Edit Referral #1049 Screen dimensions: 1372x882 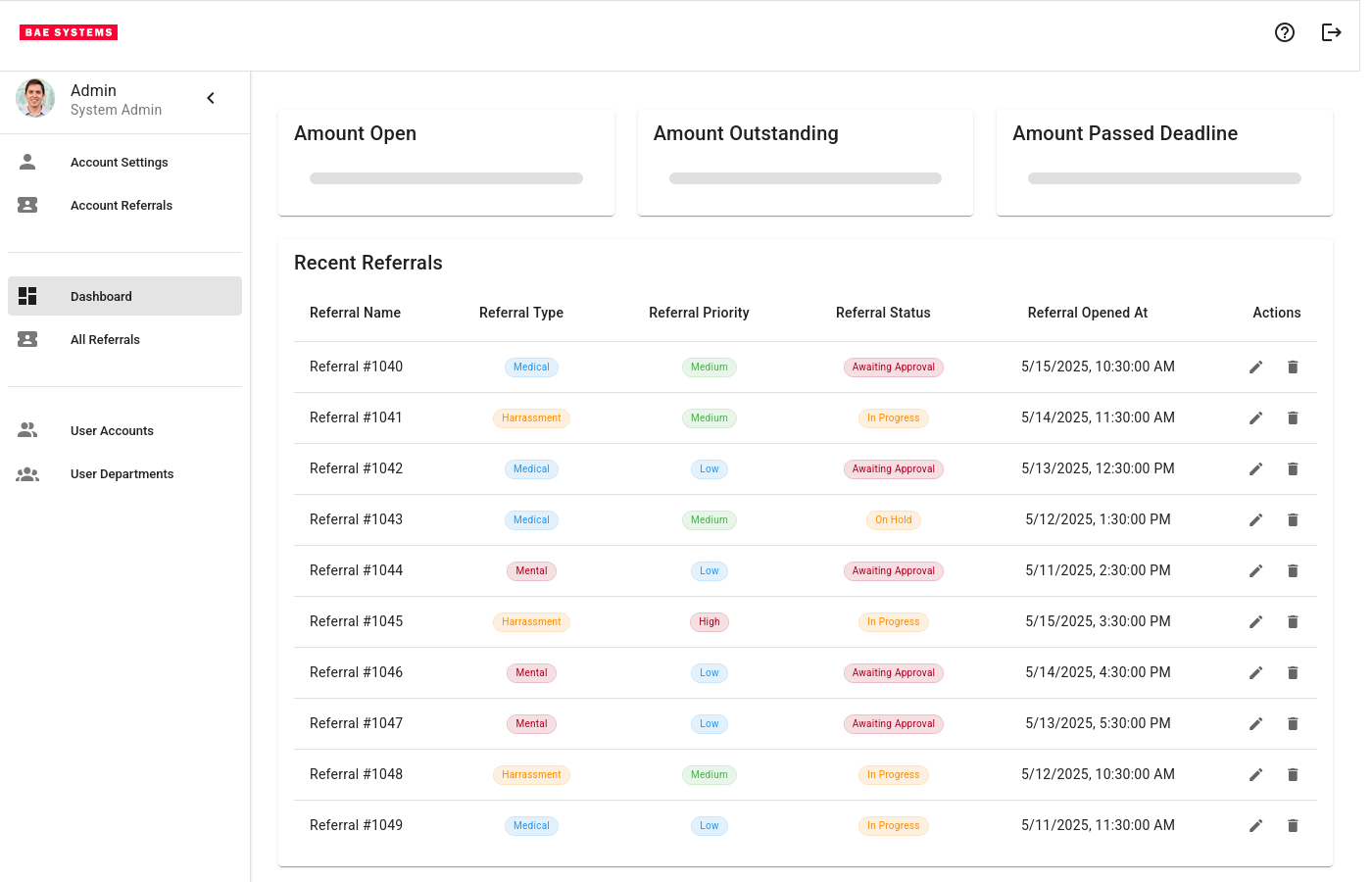pyautogui.click(x=1256, y=826)
